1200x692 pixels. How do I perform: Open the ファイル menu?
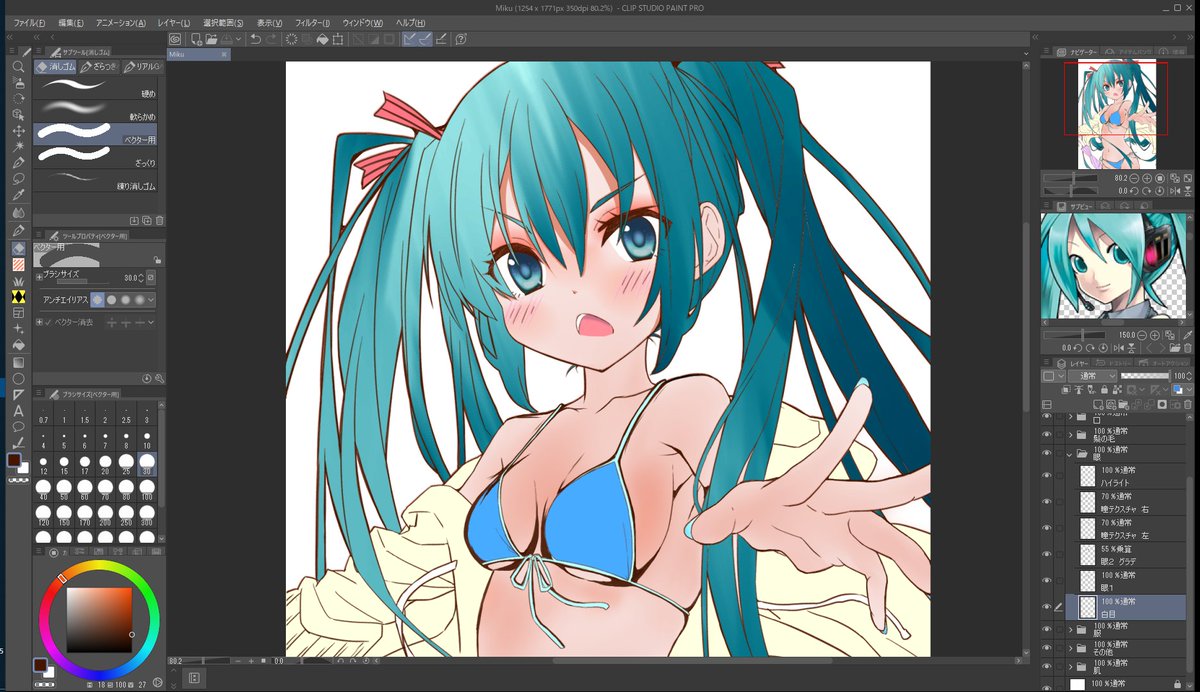[30, 22]
